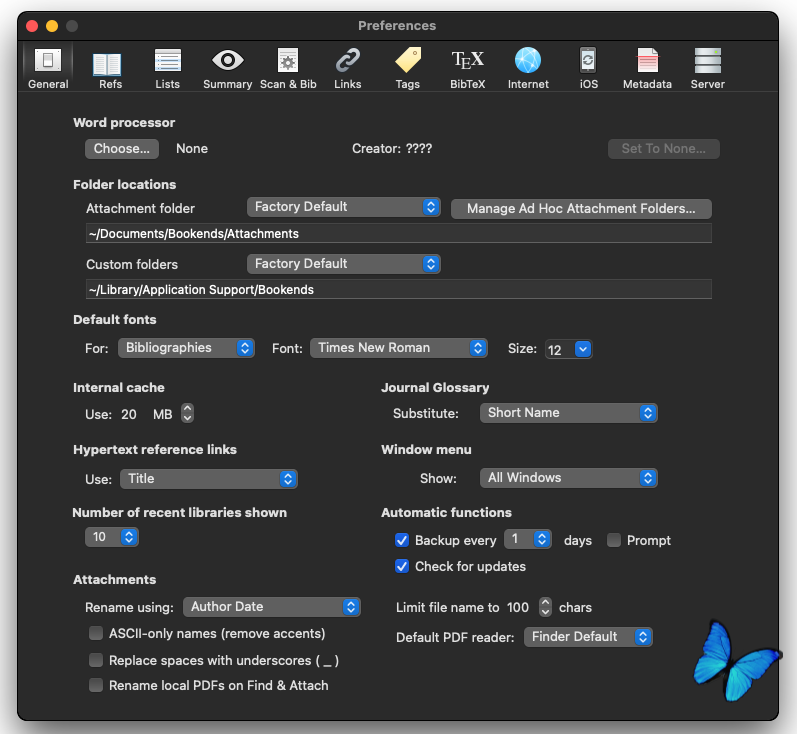Adjust the Internal cache MB stepper

[187, 413]
